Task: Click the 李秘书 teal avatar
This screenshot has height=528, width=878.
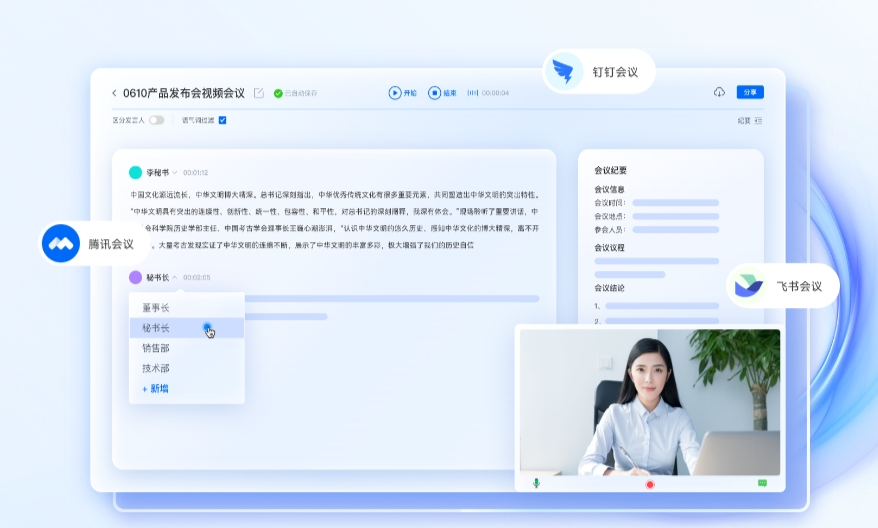Action: [136, 172]
